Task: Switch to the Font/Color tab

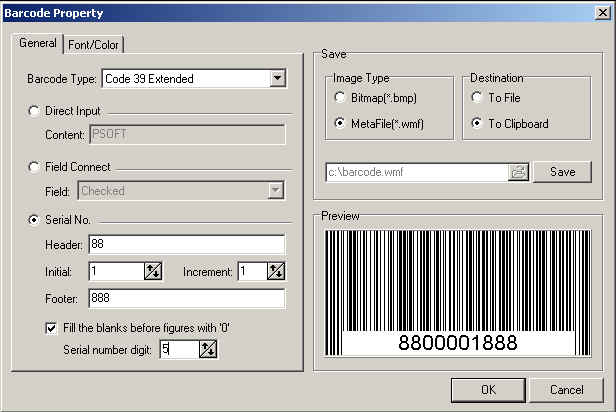Action: pos(93,45)
